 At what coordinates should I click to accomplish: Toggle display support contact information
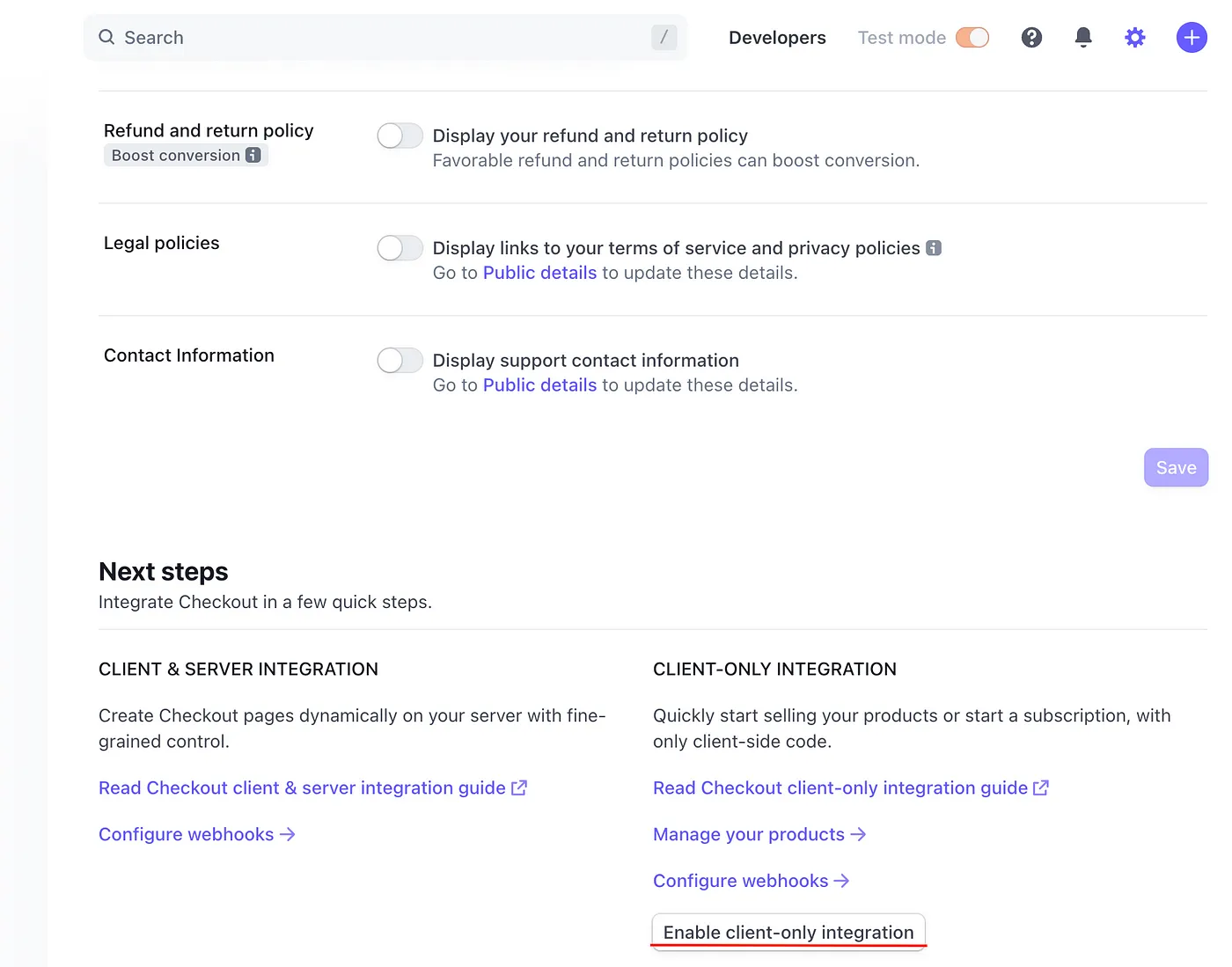click(400, 361)
